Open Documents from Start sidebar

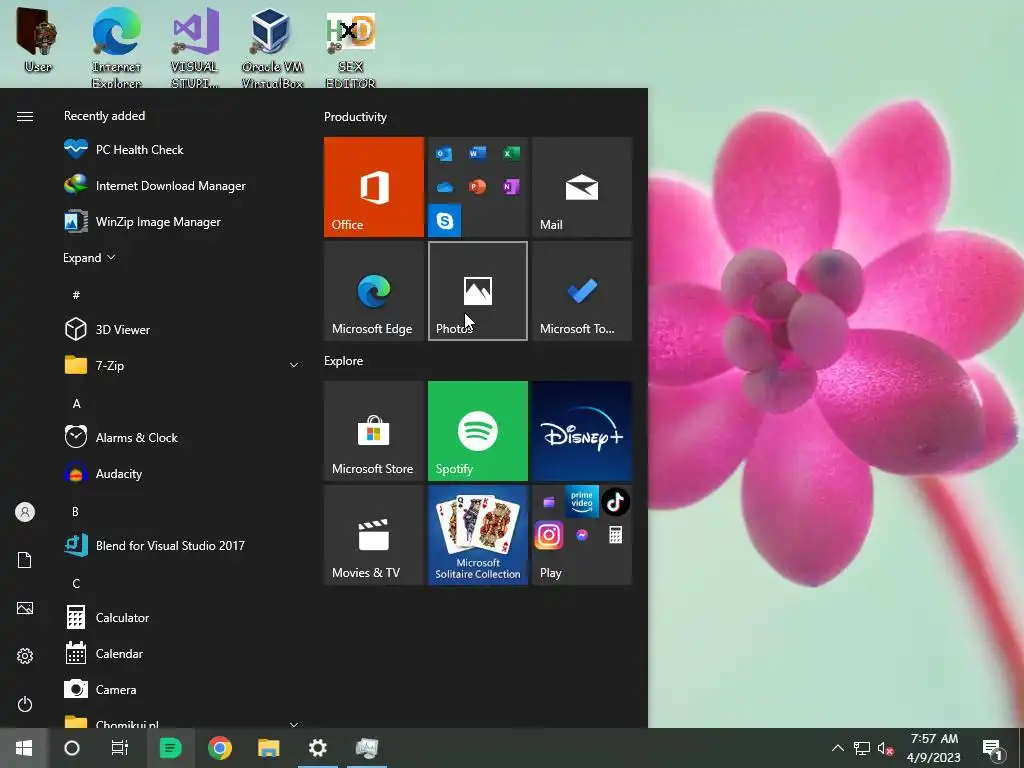tap(25, 560)
